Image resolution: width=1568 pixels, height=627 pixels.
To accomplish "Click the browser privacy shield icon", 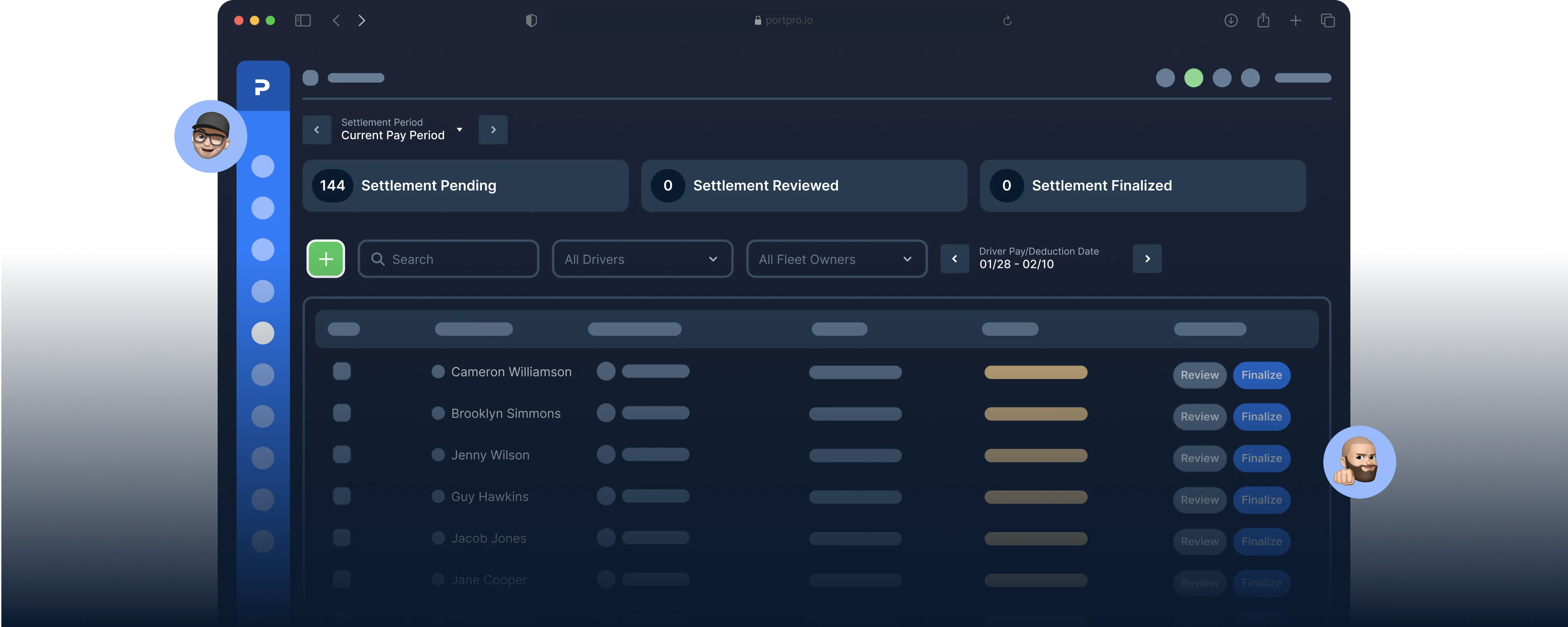I will tap(531, 21).
